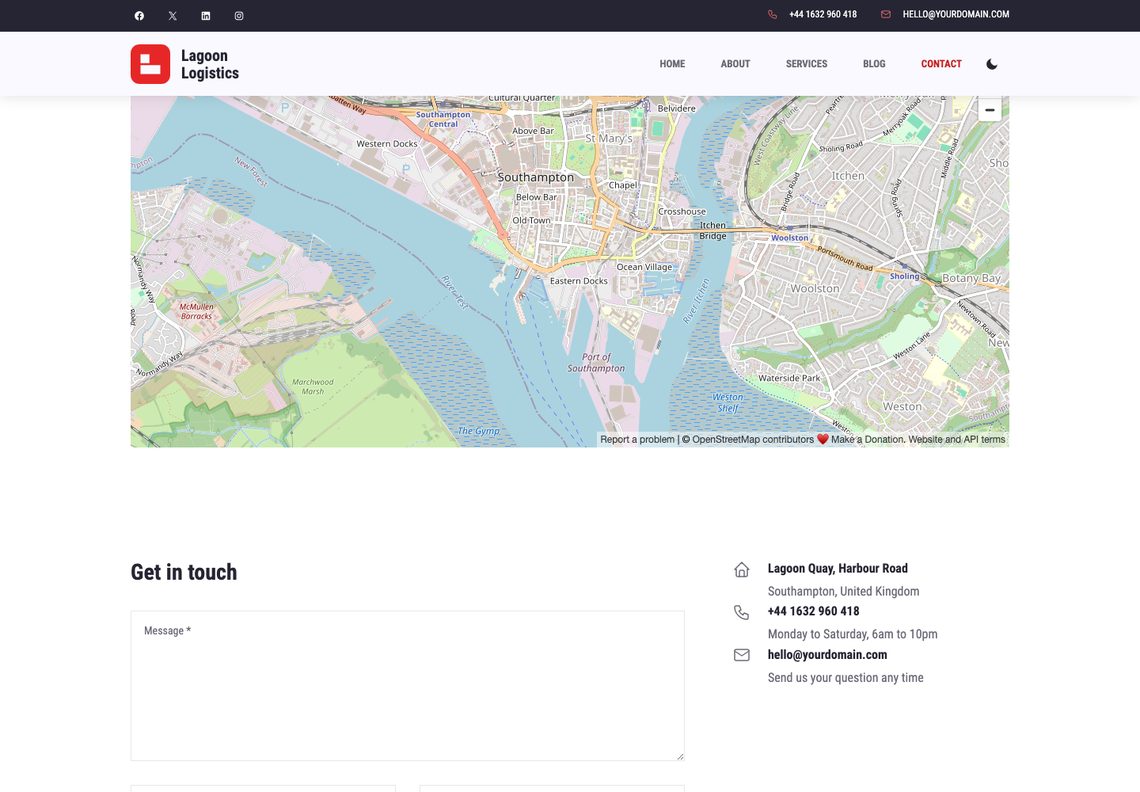Open the Instagram social link

[x=239, y=15]
